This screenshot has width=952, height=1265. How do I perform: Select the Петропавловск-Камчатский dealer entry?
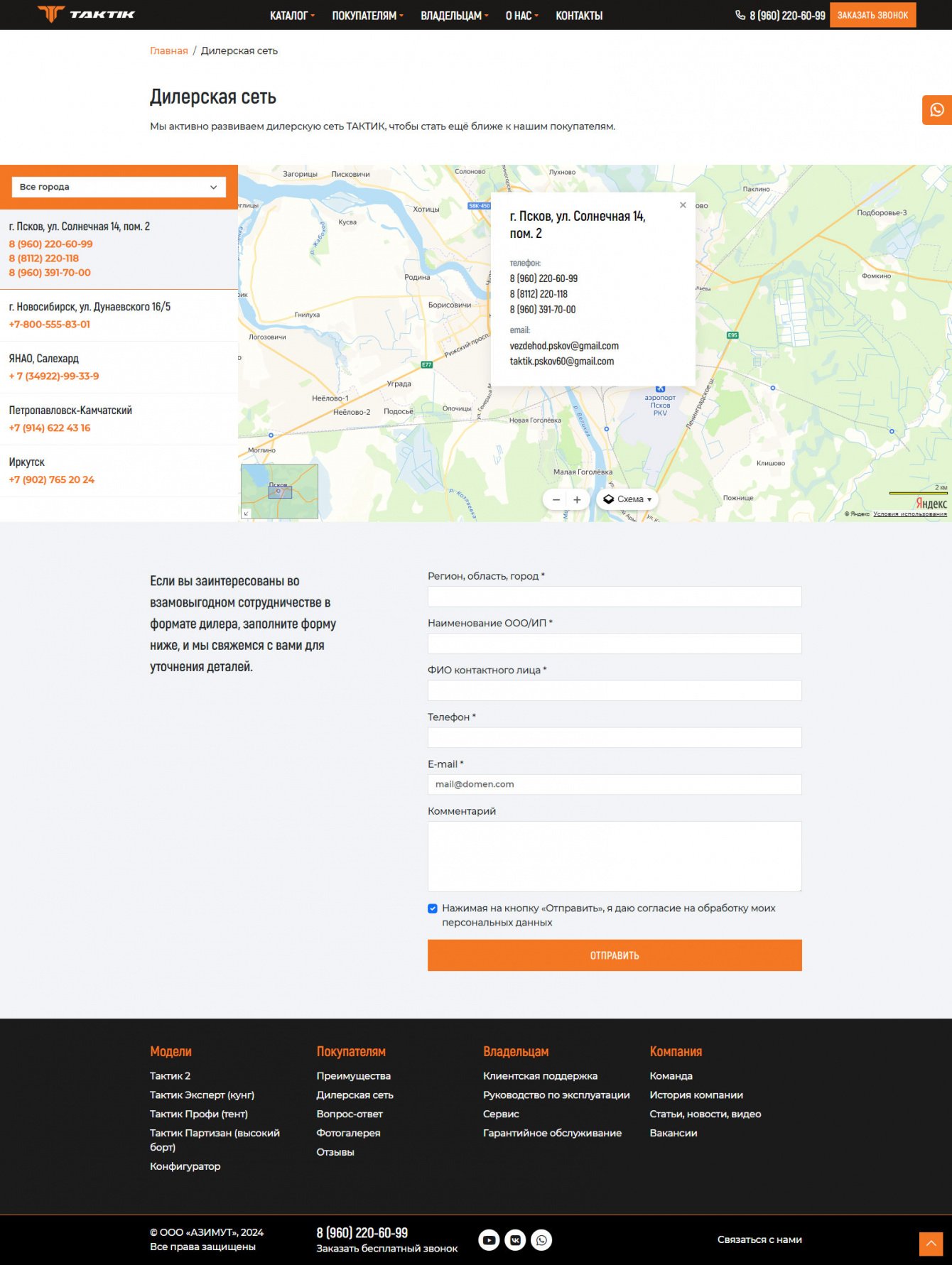pyautogui.click(x=119, y=419)
